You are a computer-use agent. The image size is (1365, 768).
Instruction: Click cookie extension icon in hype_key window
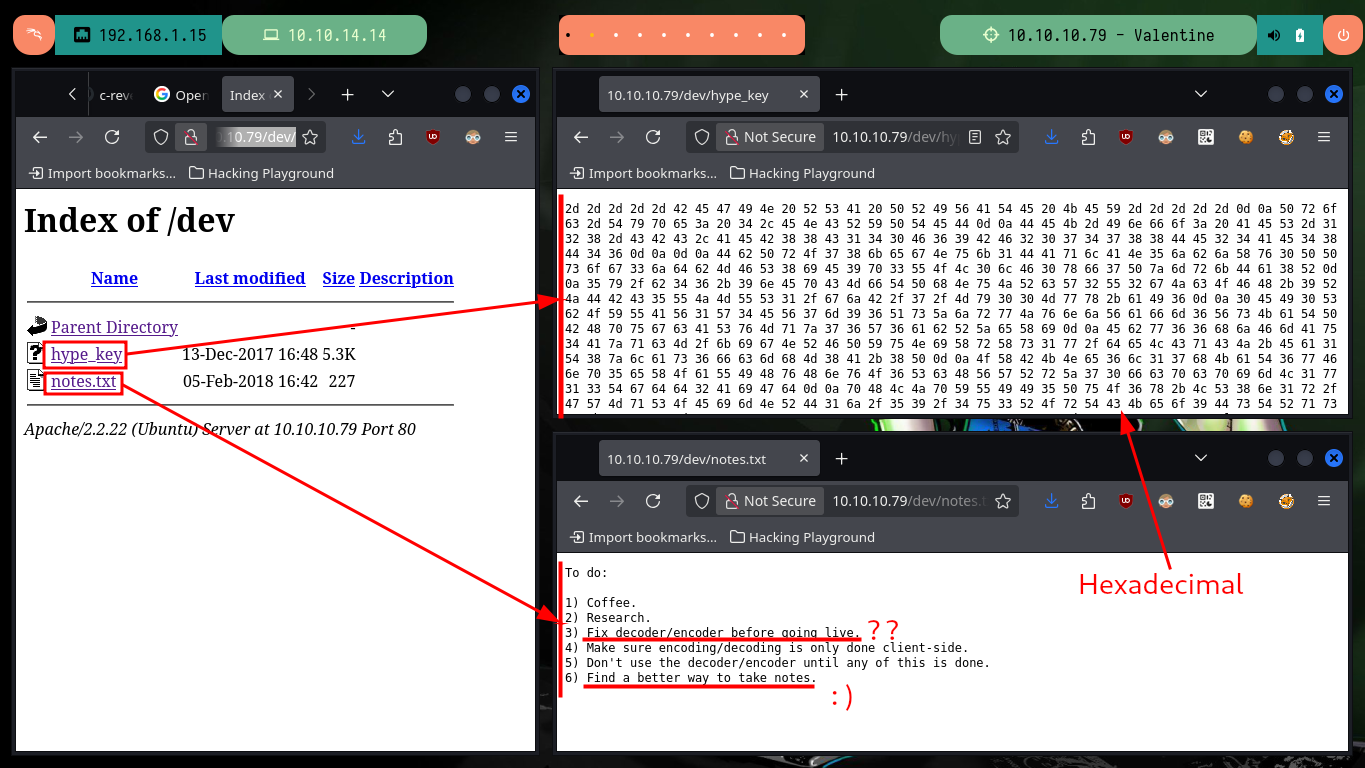pos(1245,137)
